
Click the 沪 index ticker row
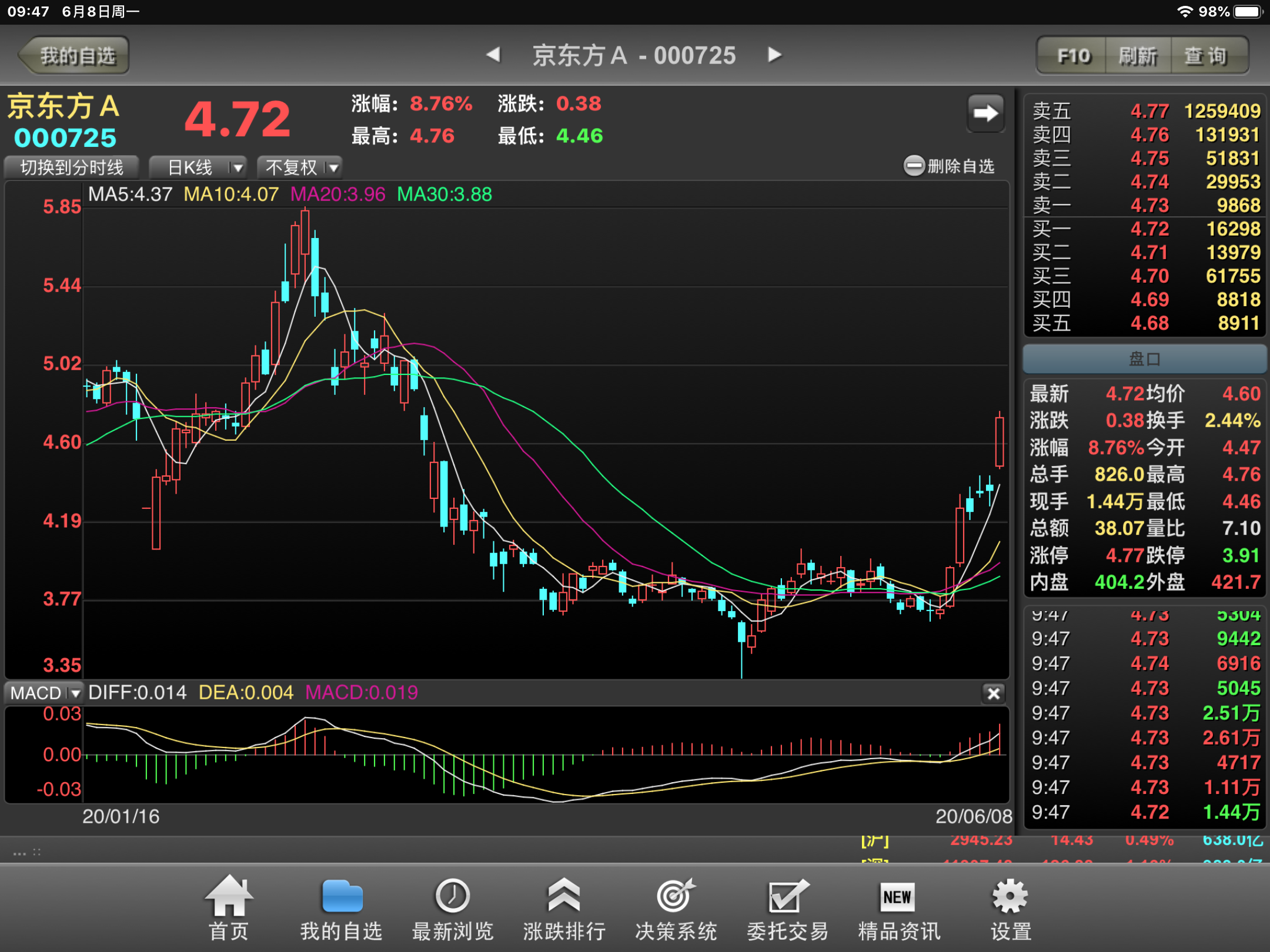(1061, 841)
